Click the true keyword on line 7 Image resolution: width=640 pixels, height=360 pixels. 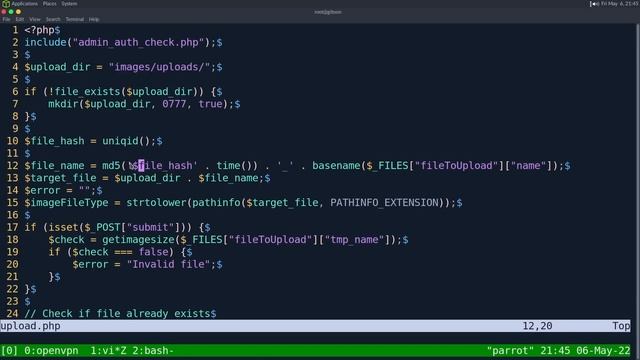coord(211,104)
